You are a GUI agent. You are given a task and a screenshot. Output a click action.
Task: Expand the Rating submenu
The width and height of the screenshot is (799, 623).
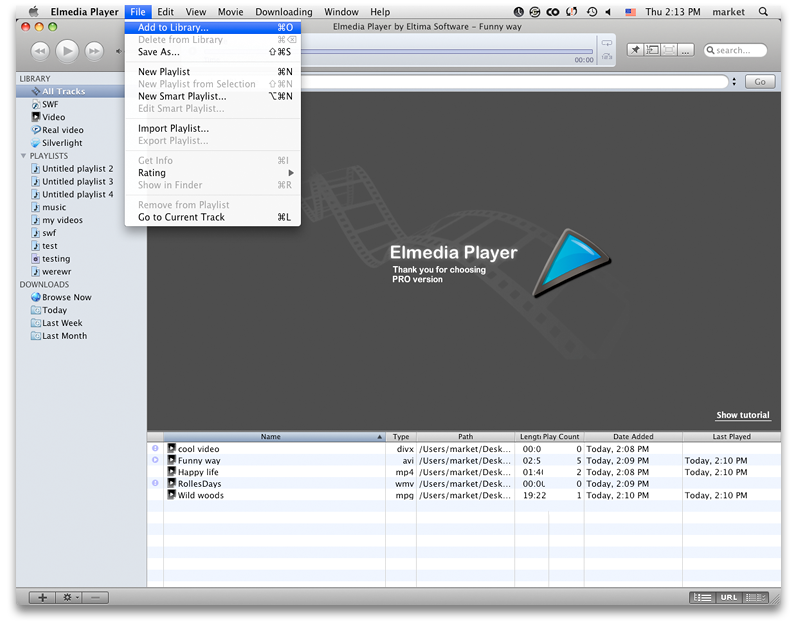pos(212,173)
